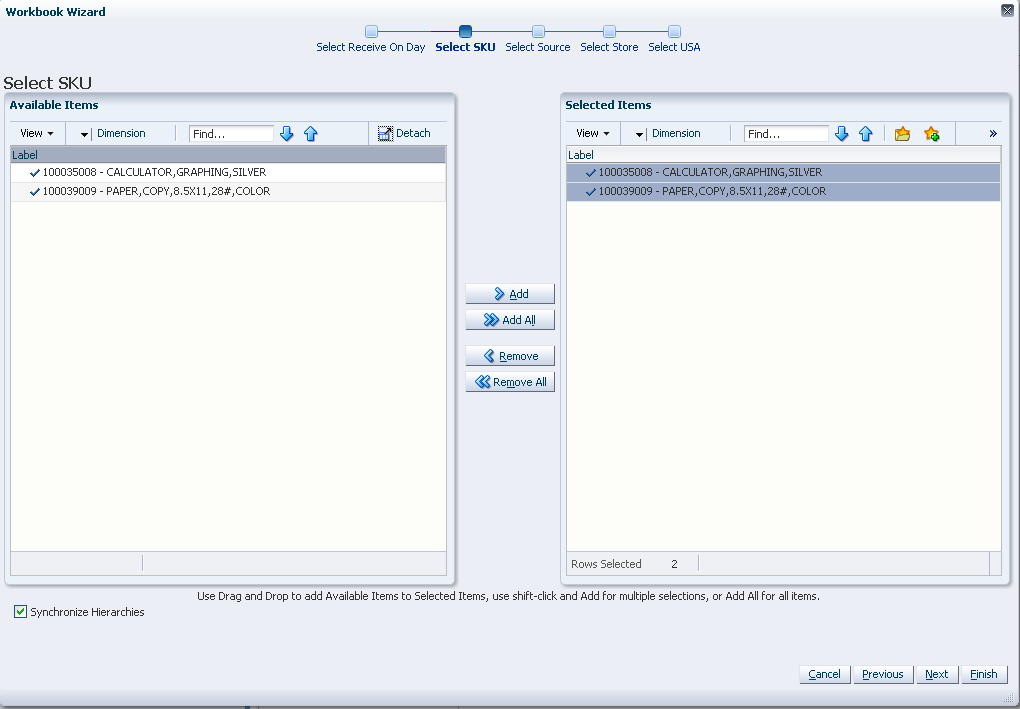
Task: Click the Finish button
Action: 984,674
